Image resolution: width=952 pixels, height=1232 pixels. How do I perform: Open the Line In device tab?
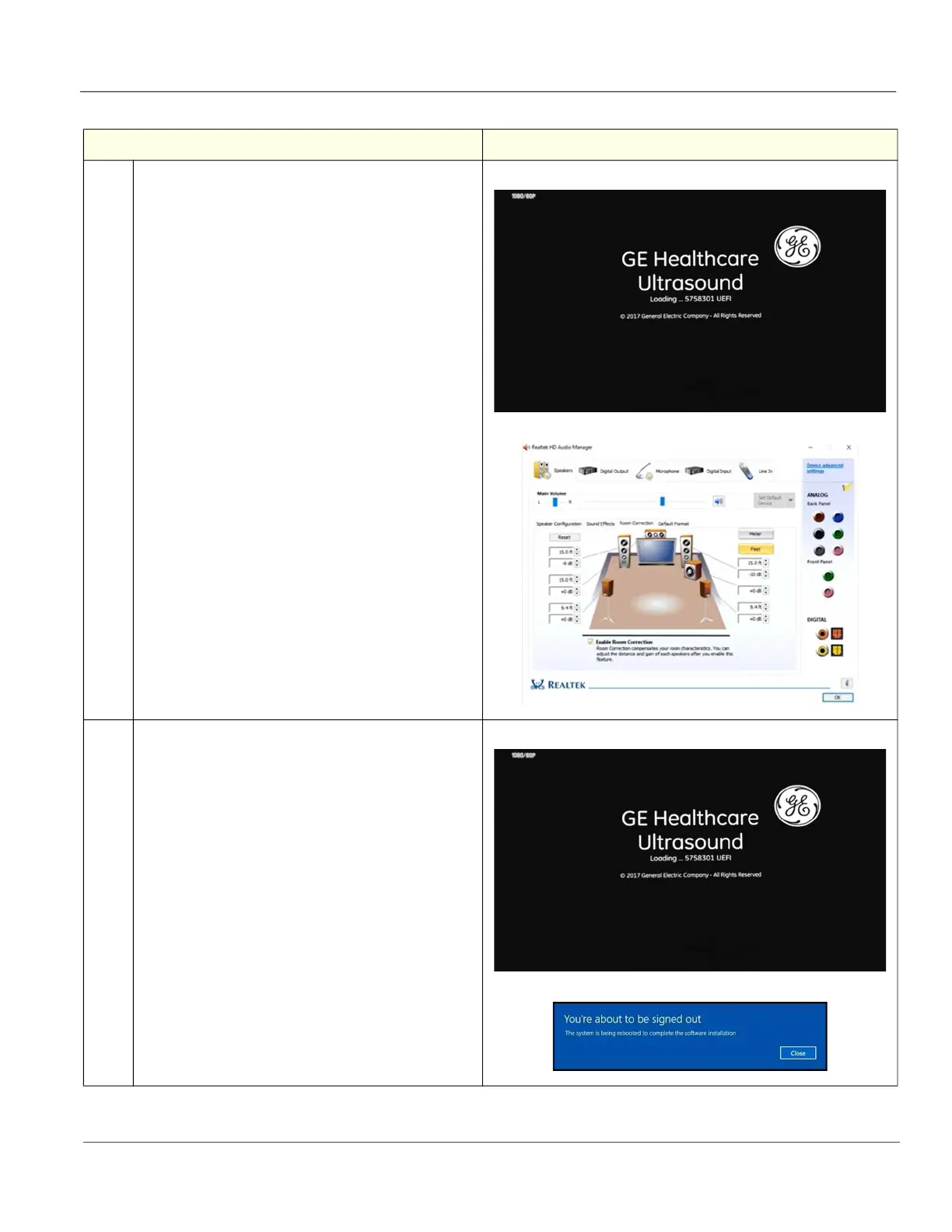[x=755, y=471]
